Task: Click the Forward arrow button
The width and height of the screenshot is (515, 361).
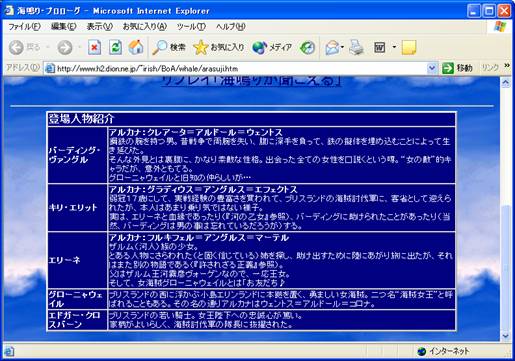Action: [x=65, y=48]
